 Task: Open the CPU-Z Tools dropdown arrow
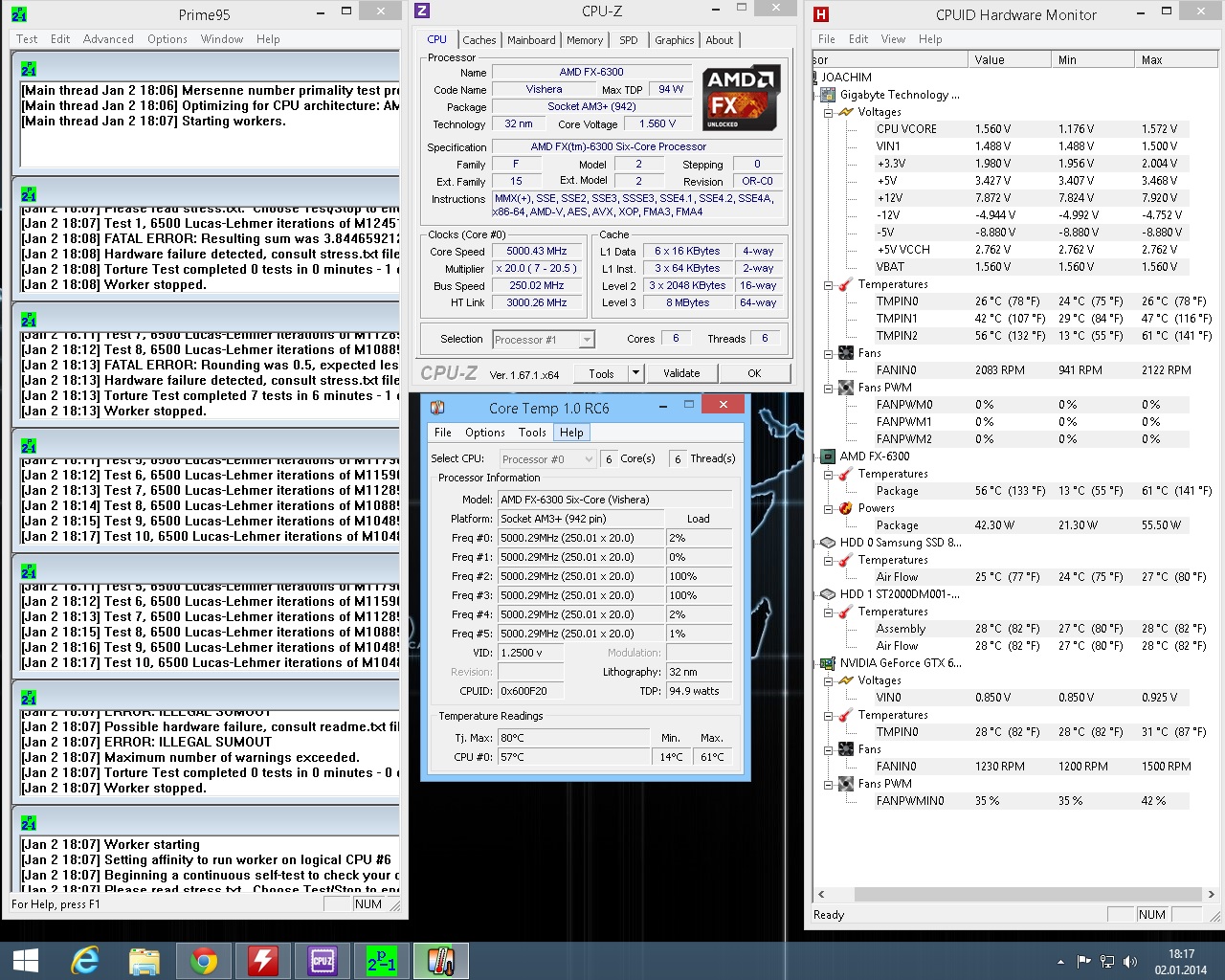pos(635,373)
